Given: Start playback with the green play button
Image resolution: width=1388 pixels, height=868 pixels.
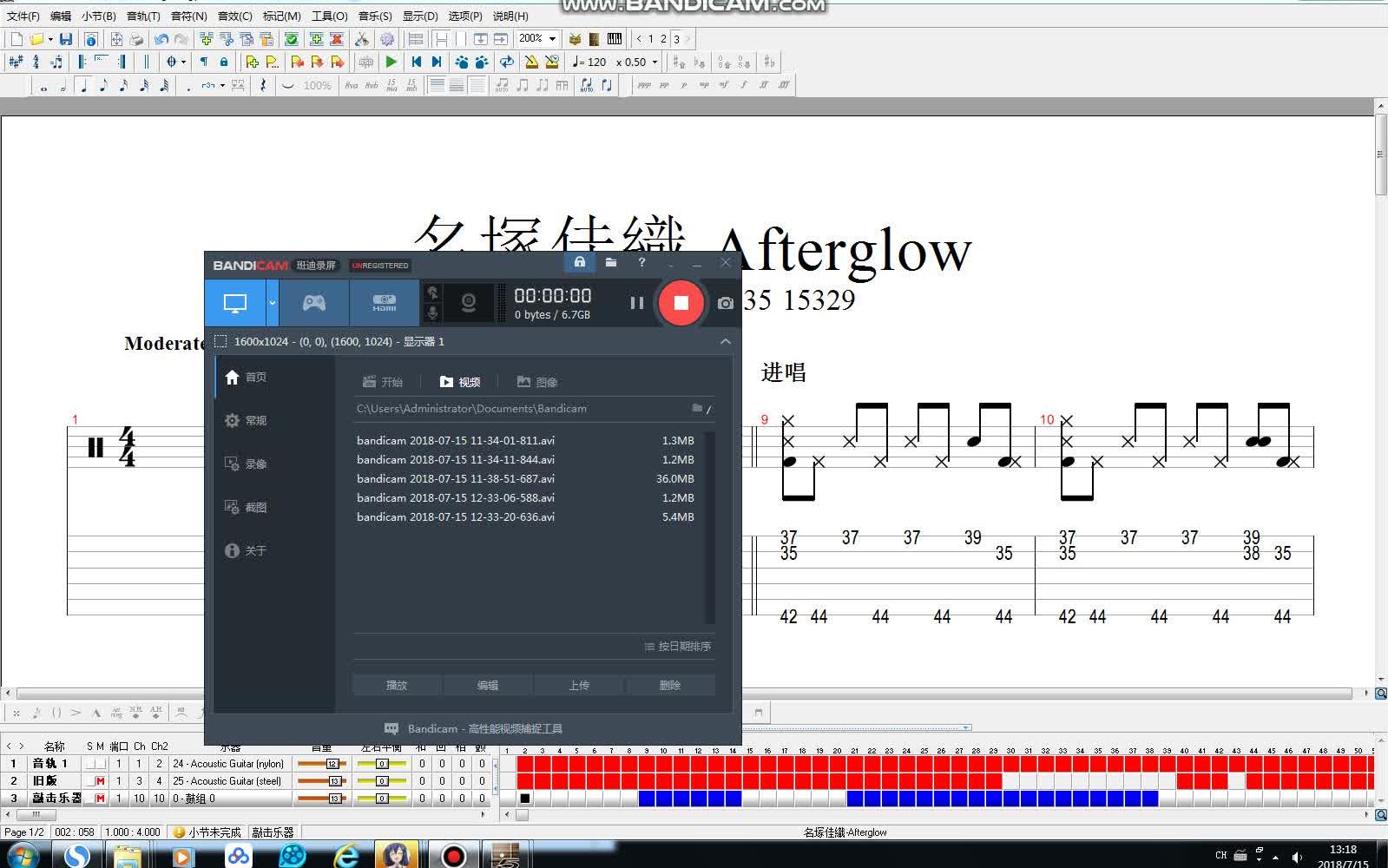Looking at the screenshot, I should click(x=391, y=62).
